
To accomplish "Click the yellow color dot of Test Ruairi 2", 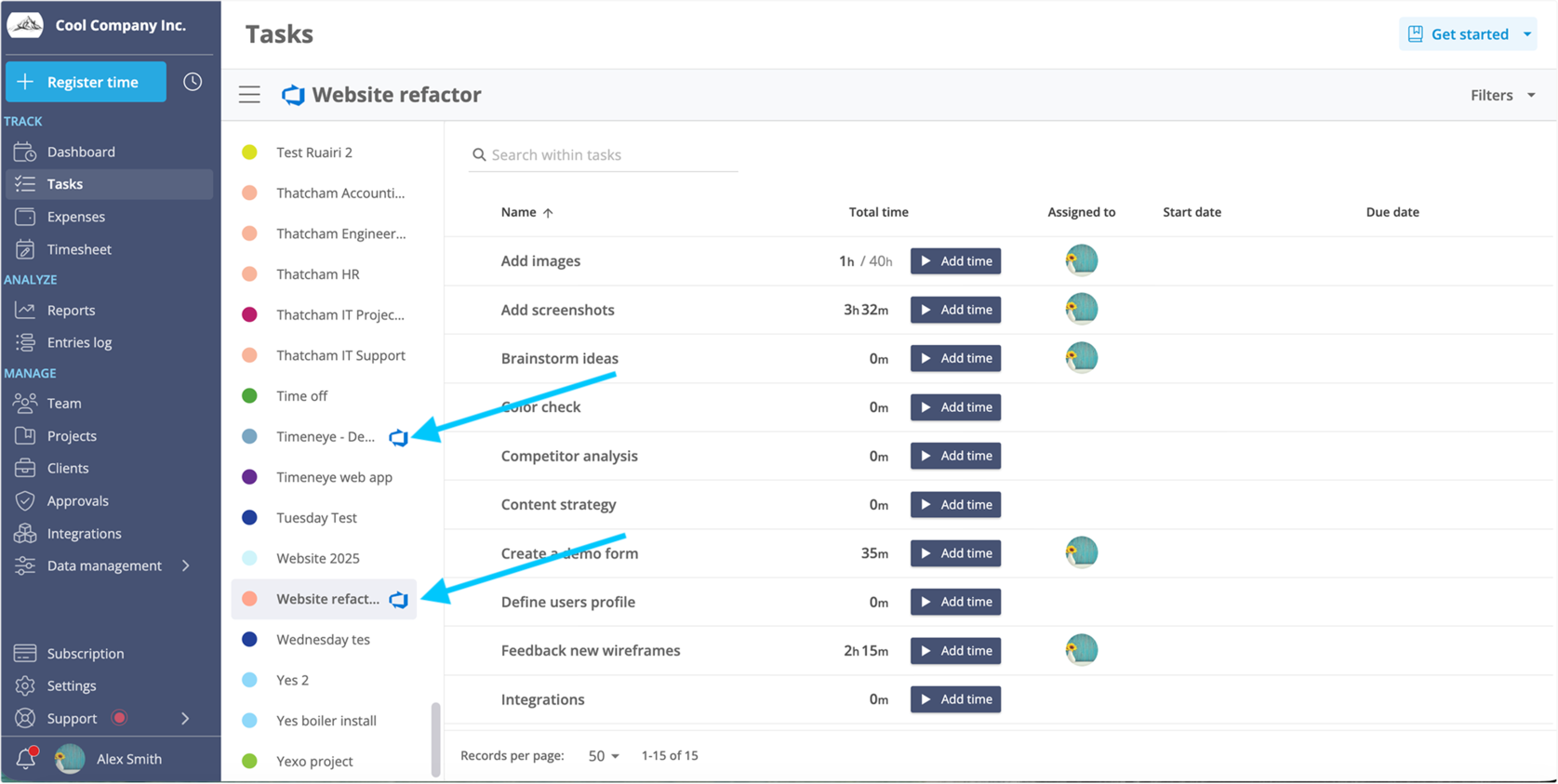I will (249, 153).
